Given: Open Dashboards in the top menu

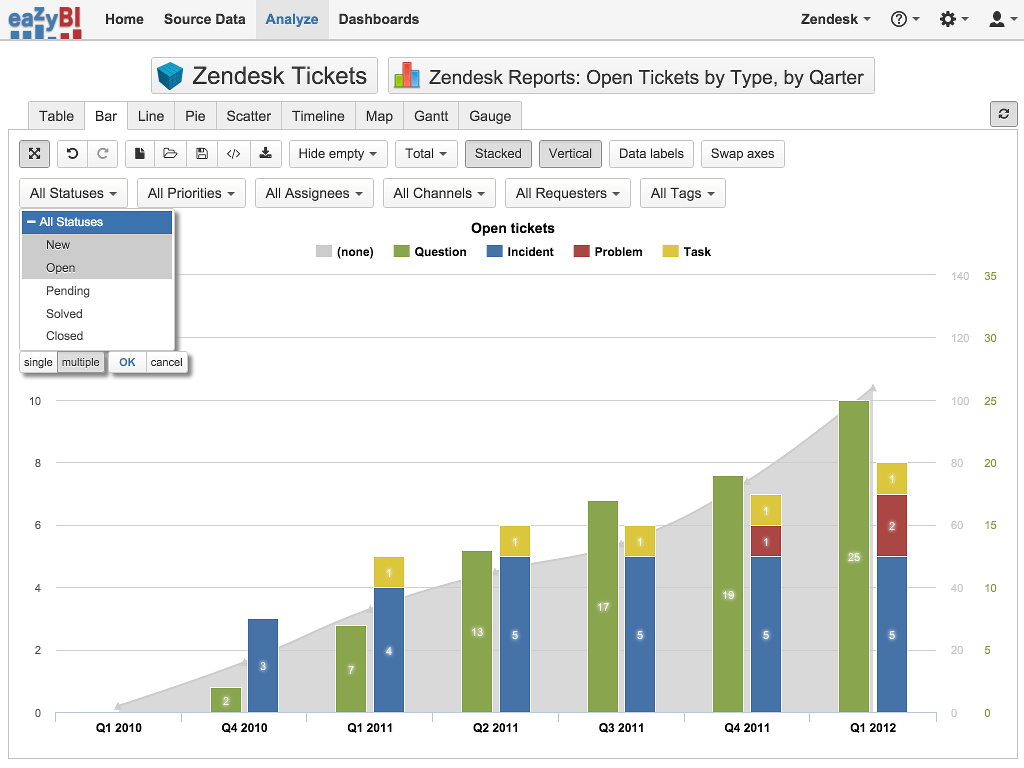Looking at the screenshot, I should coord(378,19).
